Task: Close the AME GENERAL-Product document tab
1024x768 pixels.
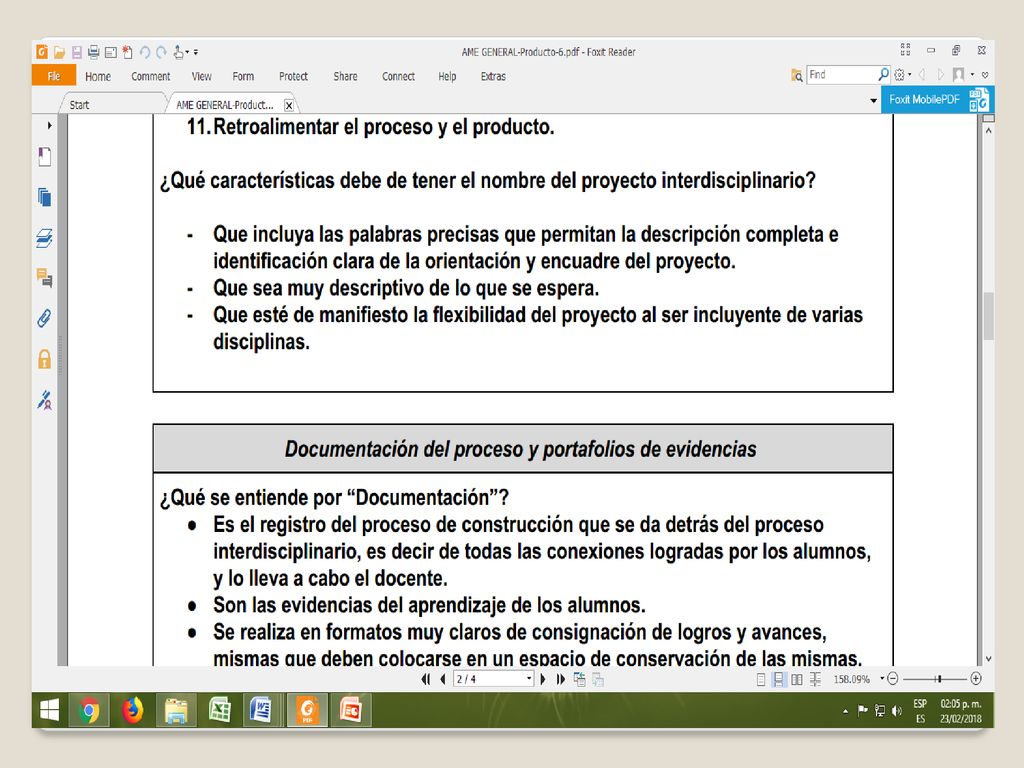Action: point(289,105)
